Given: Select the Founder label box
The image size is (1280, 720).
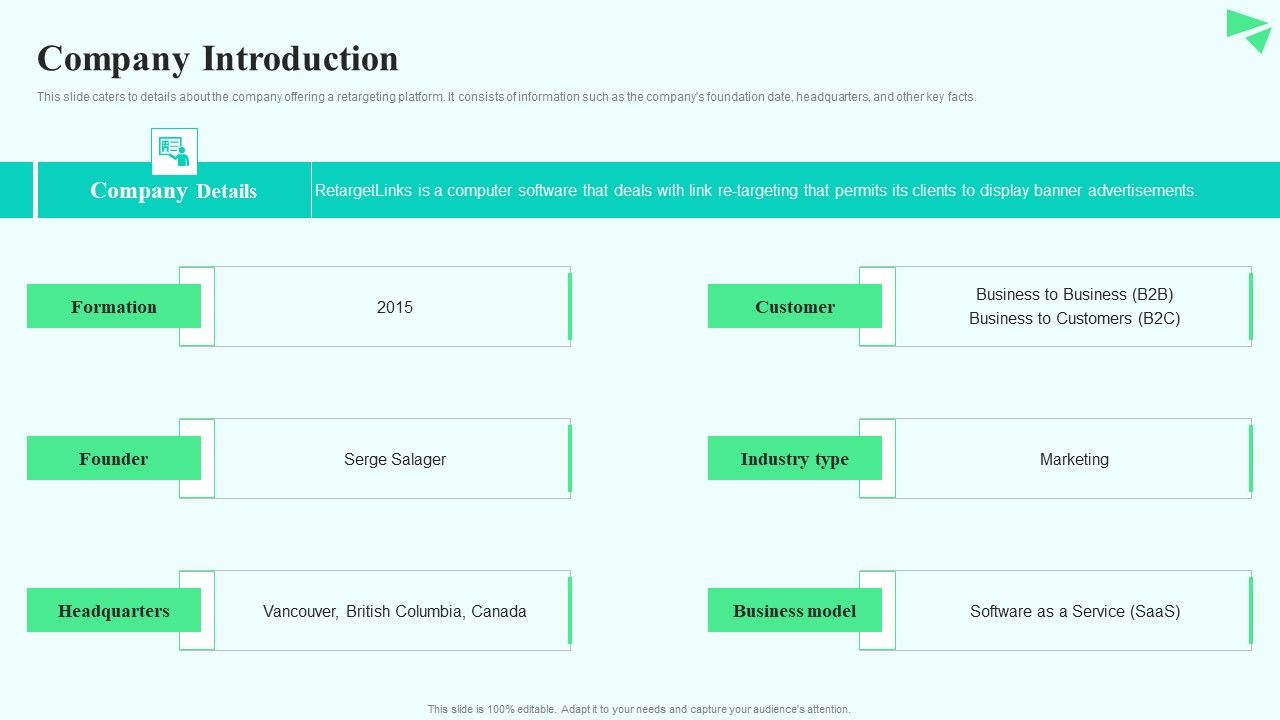Looking at the screenshot, I should click(114, 458).
